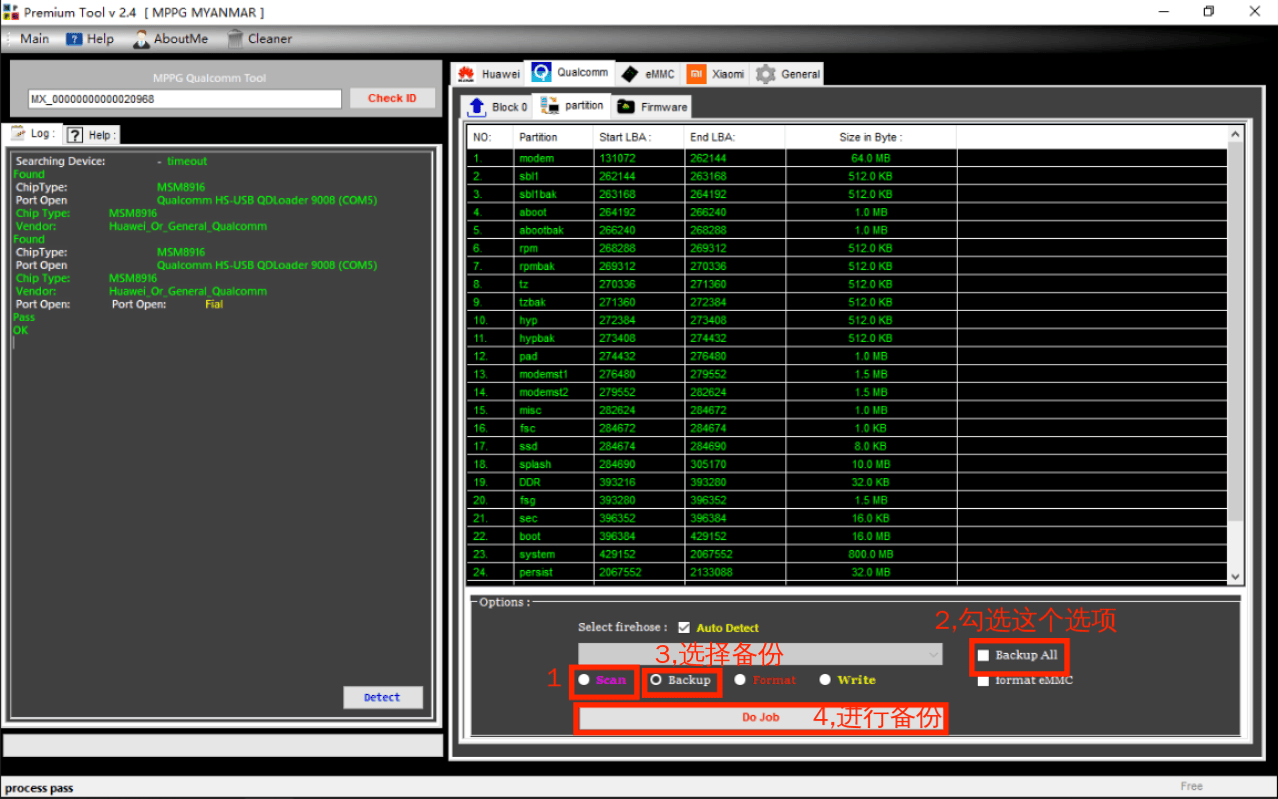Open the Firmware folder sub-tab
This screenshot has height=799, width=1278.
tap(652, 107)
